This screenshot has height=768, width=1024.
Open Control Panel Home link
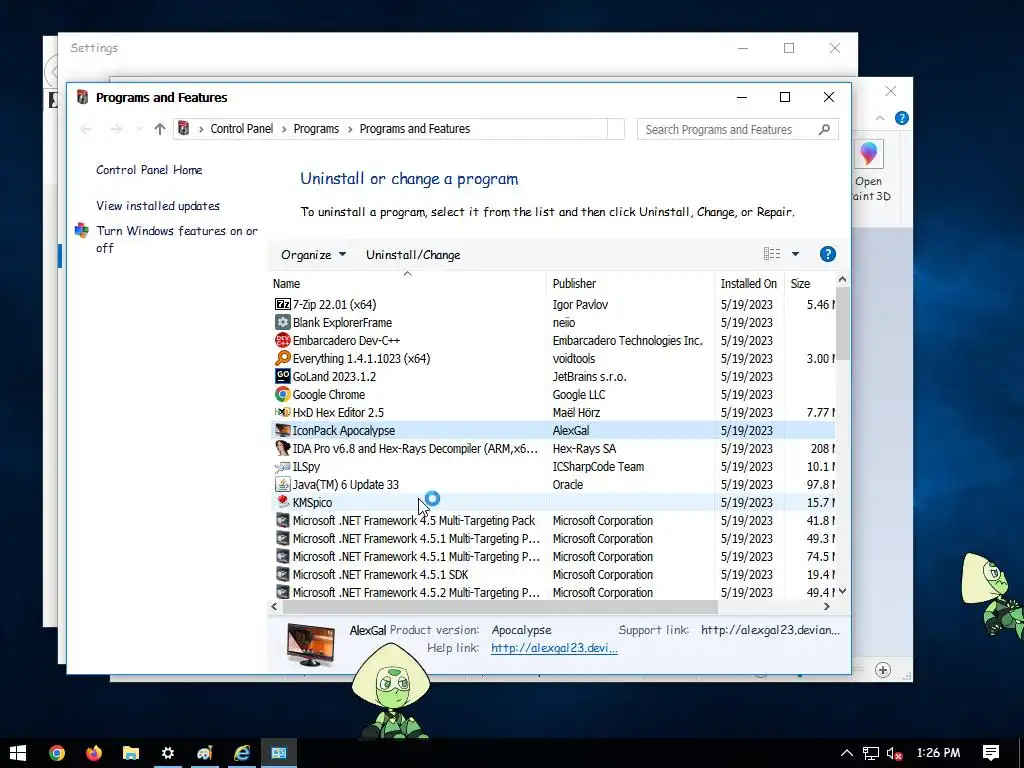[x=149, y=170]
